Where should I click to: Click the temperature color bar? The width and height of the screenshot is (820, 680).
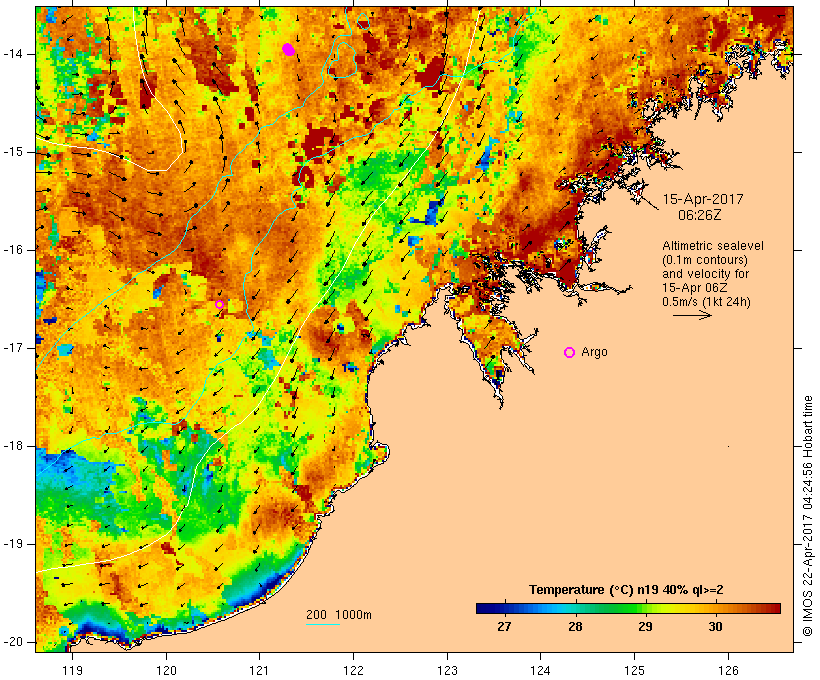(628, 608)
